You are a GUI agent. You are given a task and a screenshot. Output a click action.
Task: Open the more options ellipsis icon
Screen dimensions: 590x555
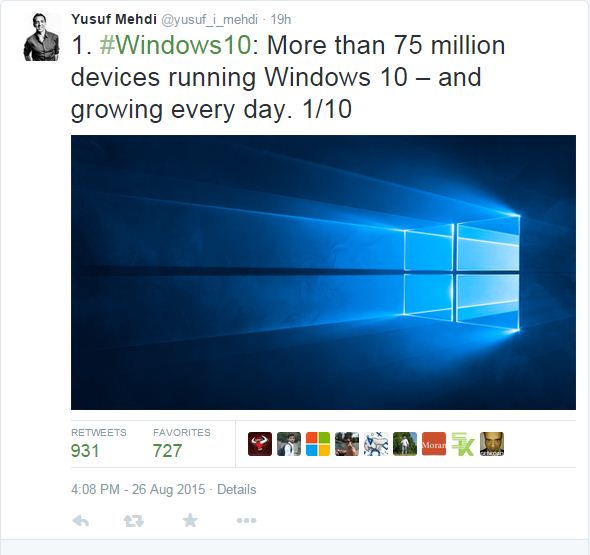(246, 521)
